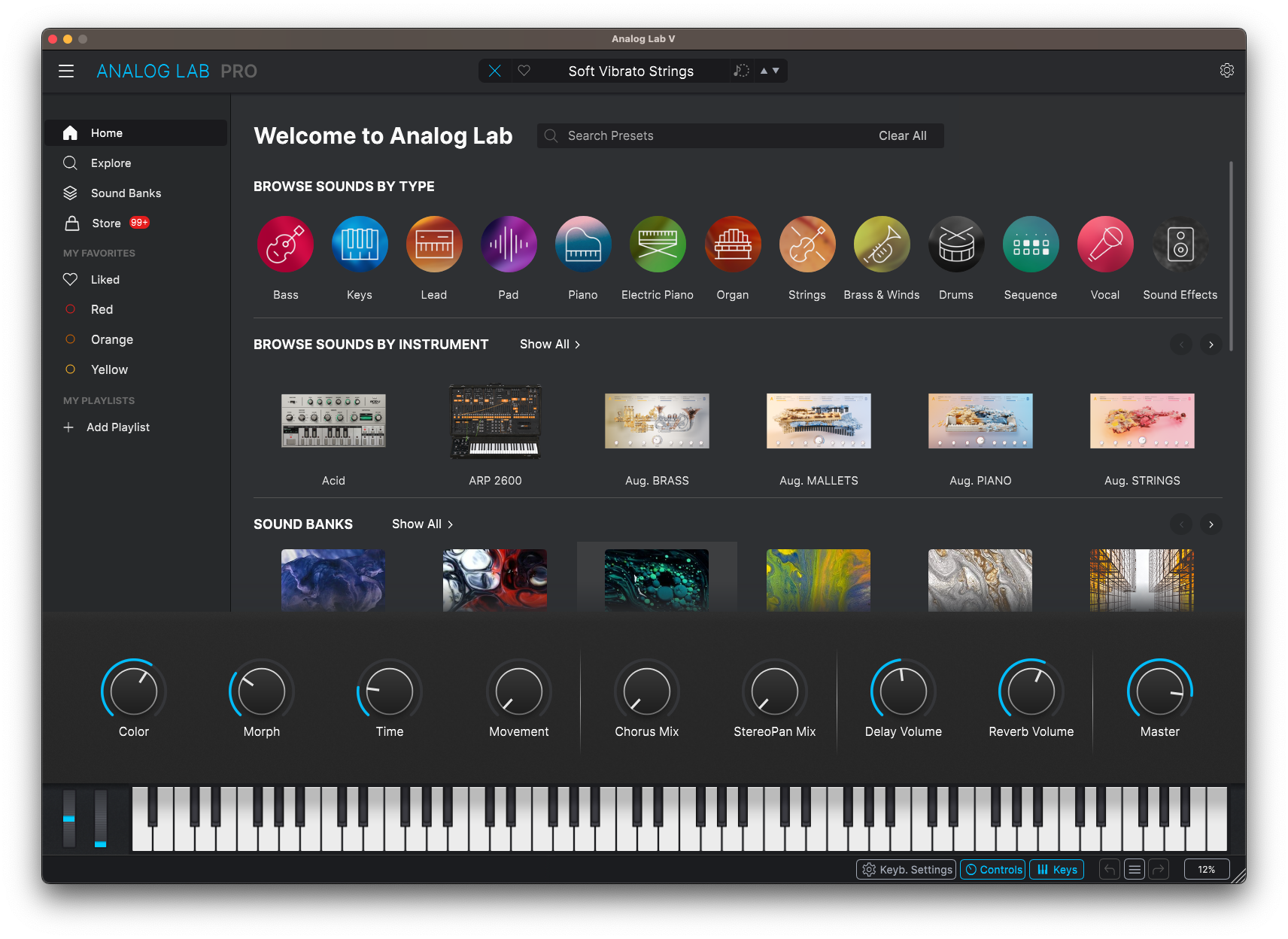Clear All search filters

[x=902, y=136]
